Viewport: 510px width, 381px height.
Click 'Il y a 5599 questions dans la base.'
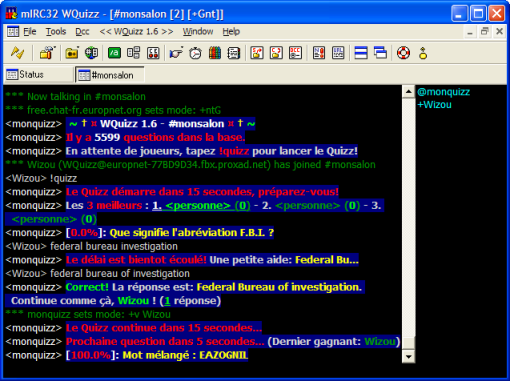[155, 137]
